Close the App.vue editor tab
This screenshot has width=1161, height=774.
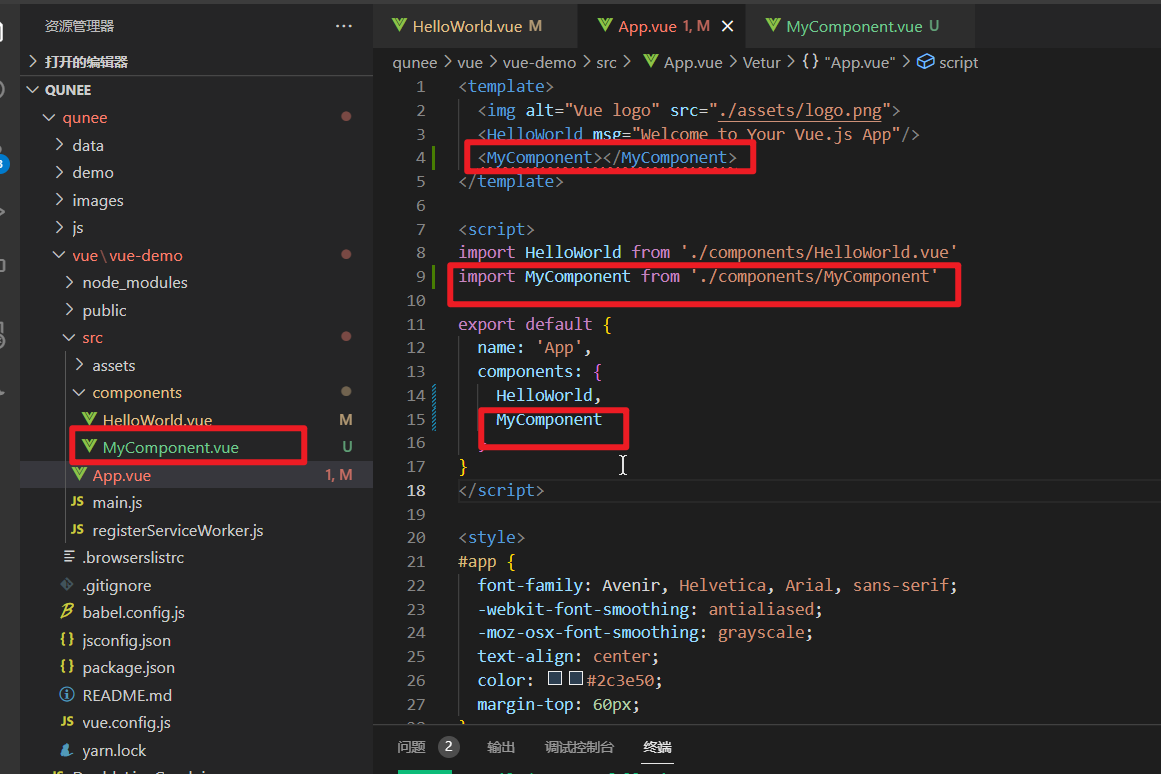(728, 26)
